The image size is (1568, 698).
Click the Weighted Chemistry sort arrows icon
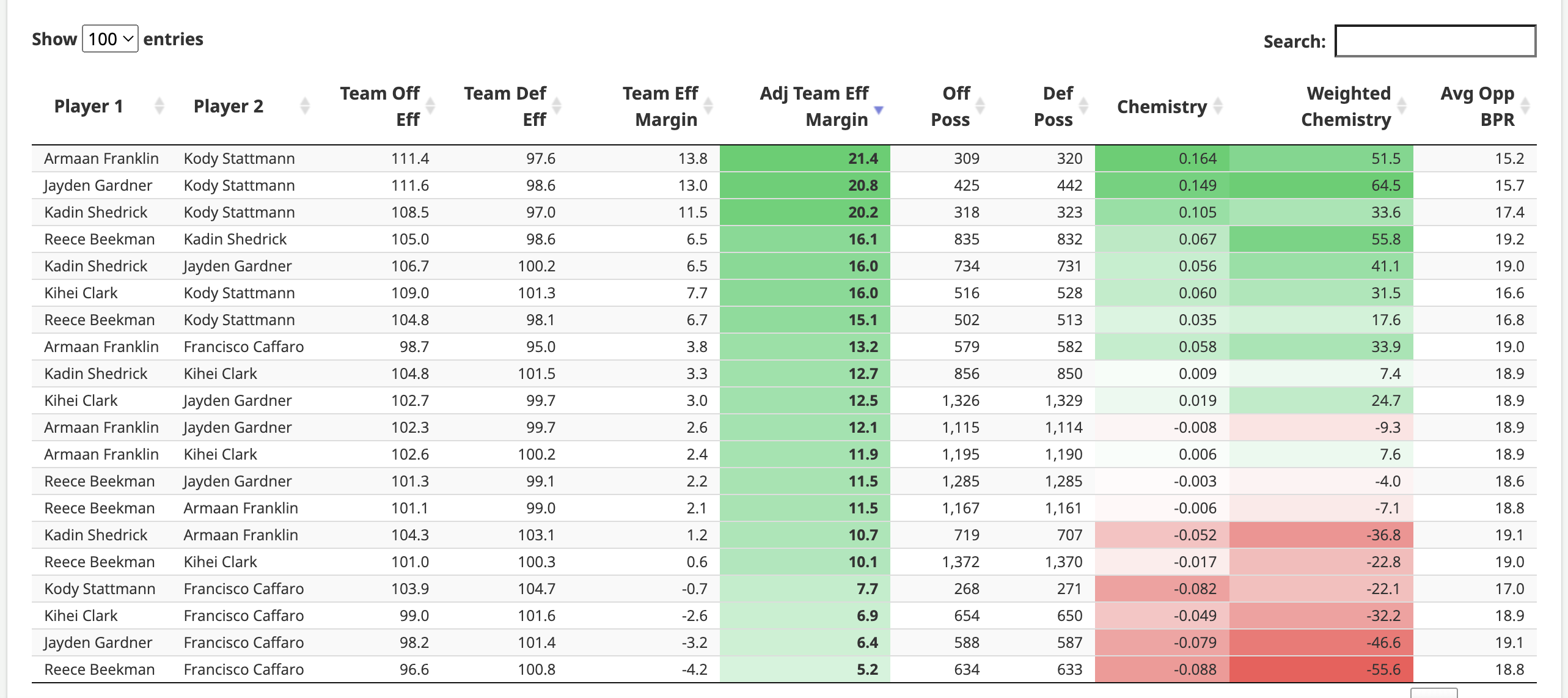1402,106
